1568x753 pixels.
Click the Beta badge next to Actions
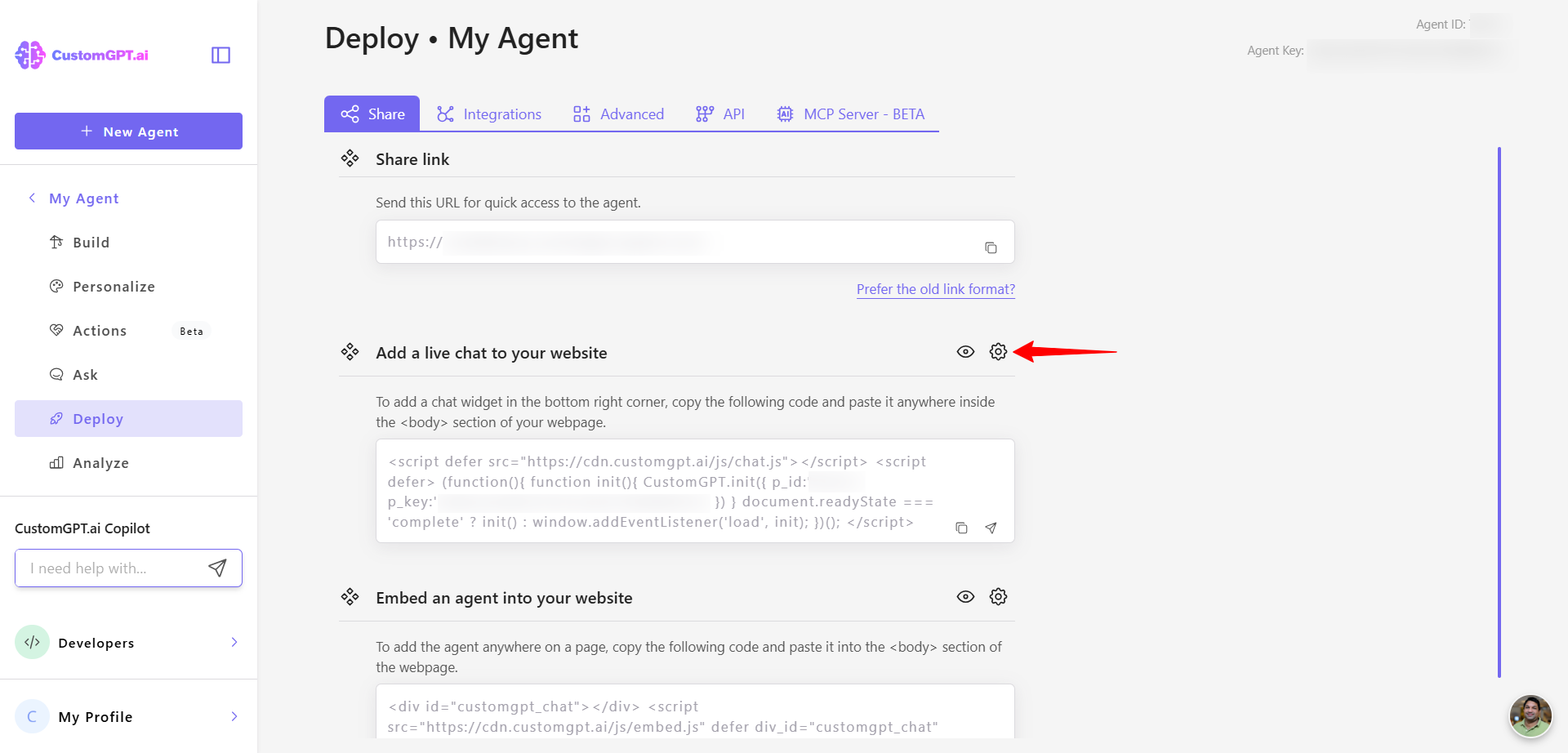192,331
